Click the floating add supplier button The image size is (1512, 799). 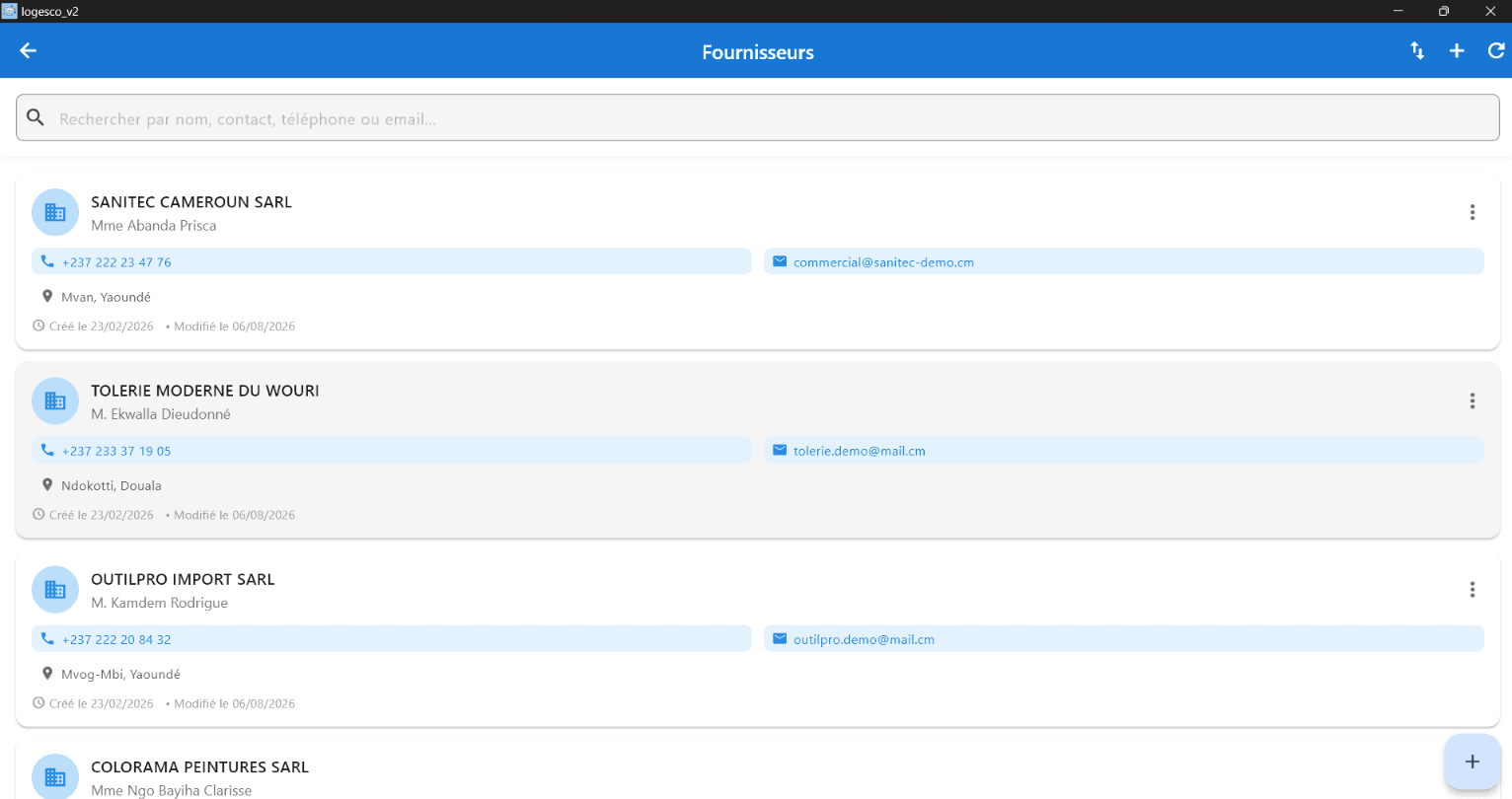1472,762
